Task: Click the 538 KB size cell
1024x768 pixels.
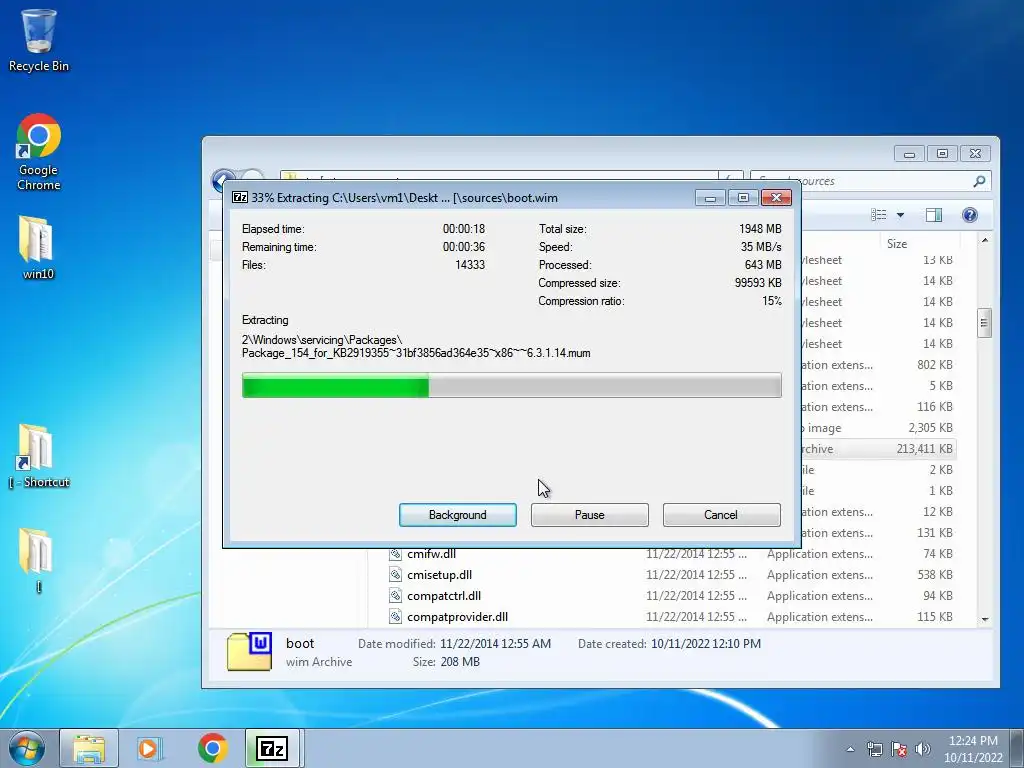Action: click(935, 575)
